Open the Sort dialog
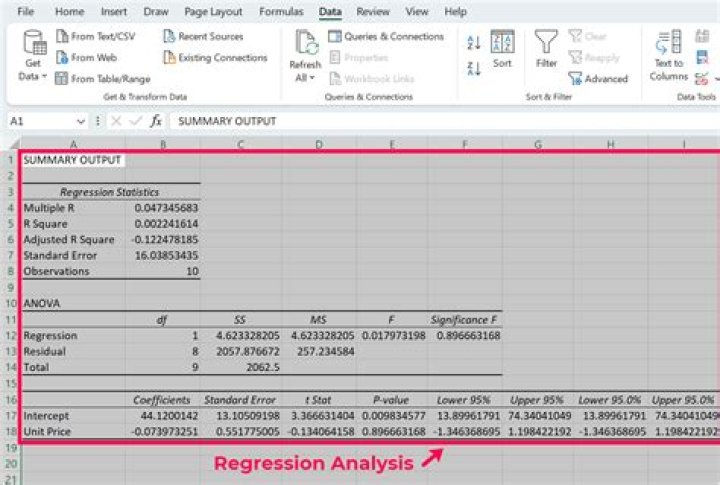 (502, 50)
